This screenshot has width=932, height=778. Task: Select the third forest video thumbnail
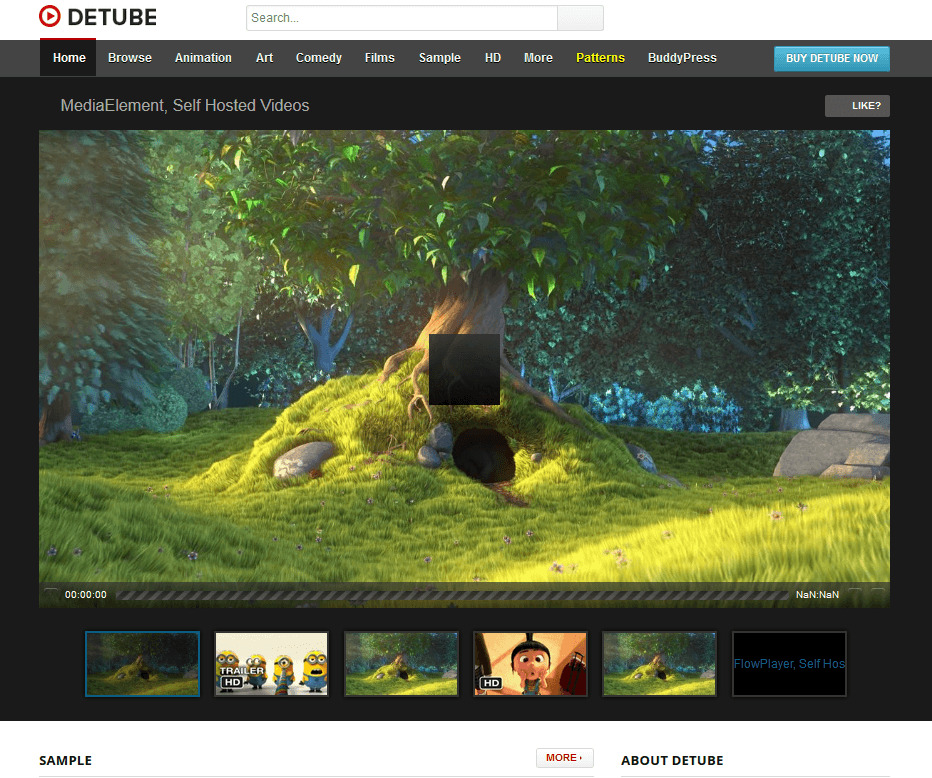[401, 664]
